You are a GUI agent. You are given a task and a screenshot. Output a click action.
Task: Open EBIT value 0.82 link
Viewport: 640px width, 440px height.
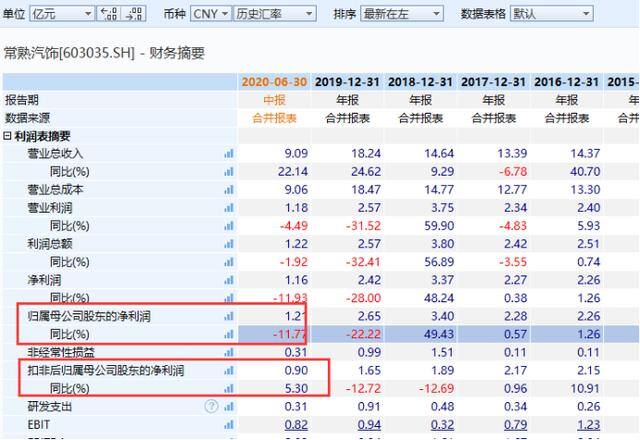point(296,425)
